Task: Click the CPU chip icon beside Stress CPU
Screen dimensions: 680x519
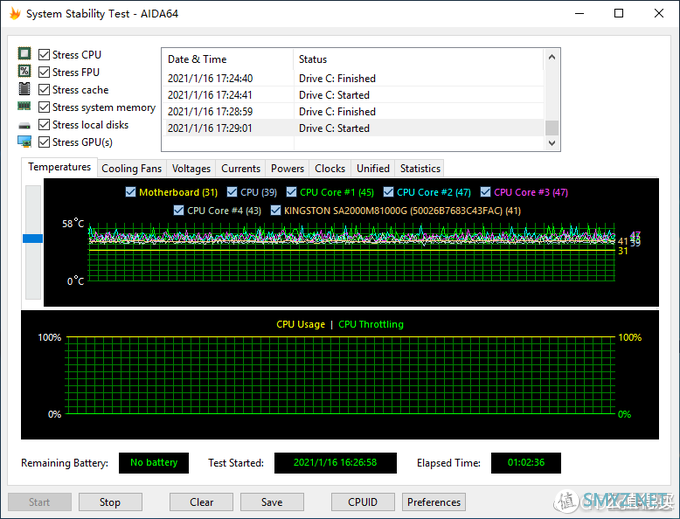Action: (24, 54)
